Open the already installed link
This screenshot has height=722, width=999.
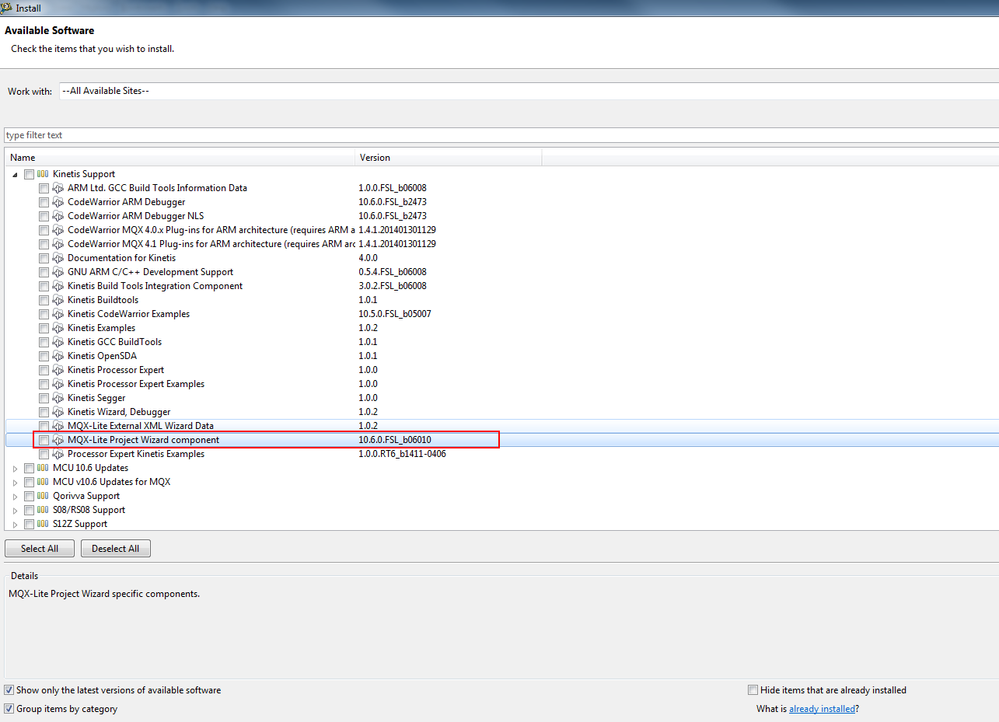point(822,709)
